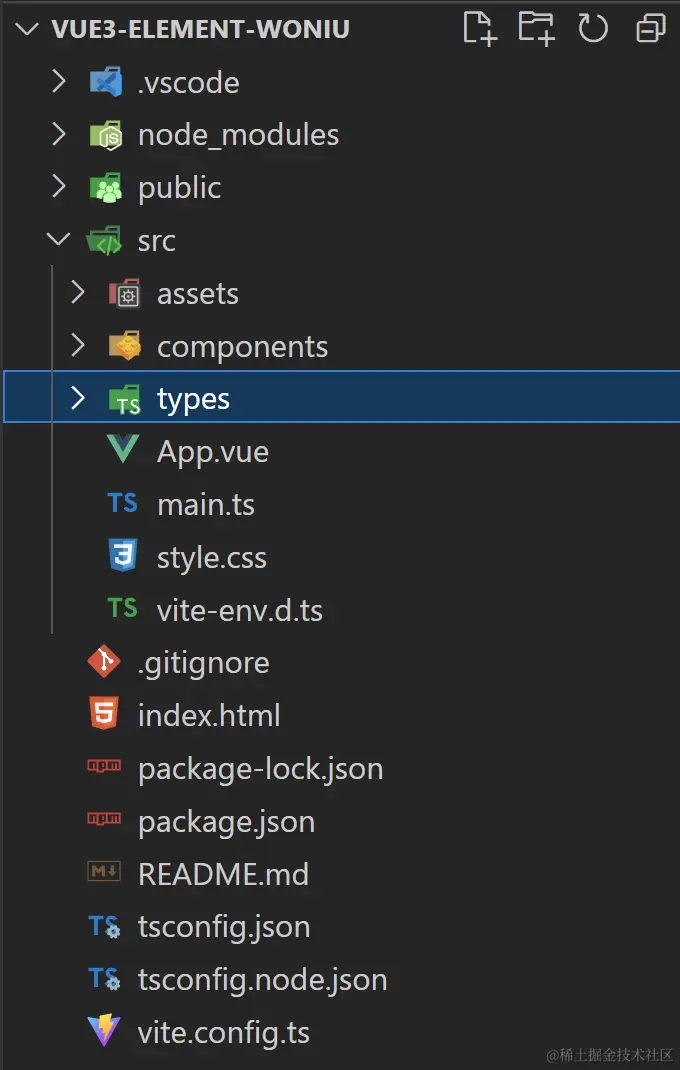This screenshot has height=1070, width=680.
Task: Open the vite-env.d.ts file
Action: point(240,611)
